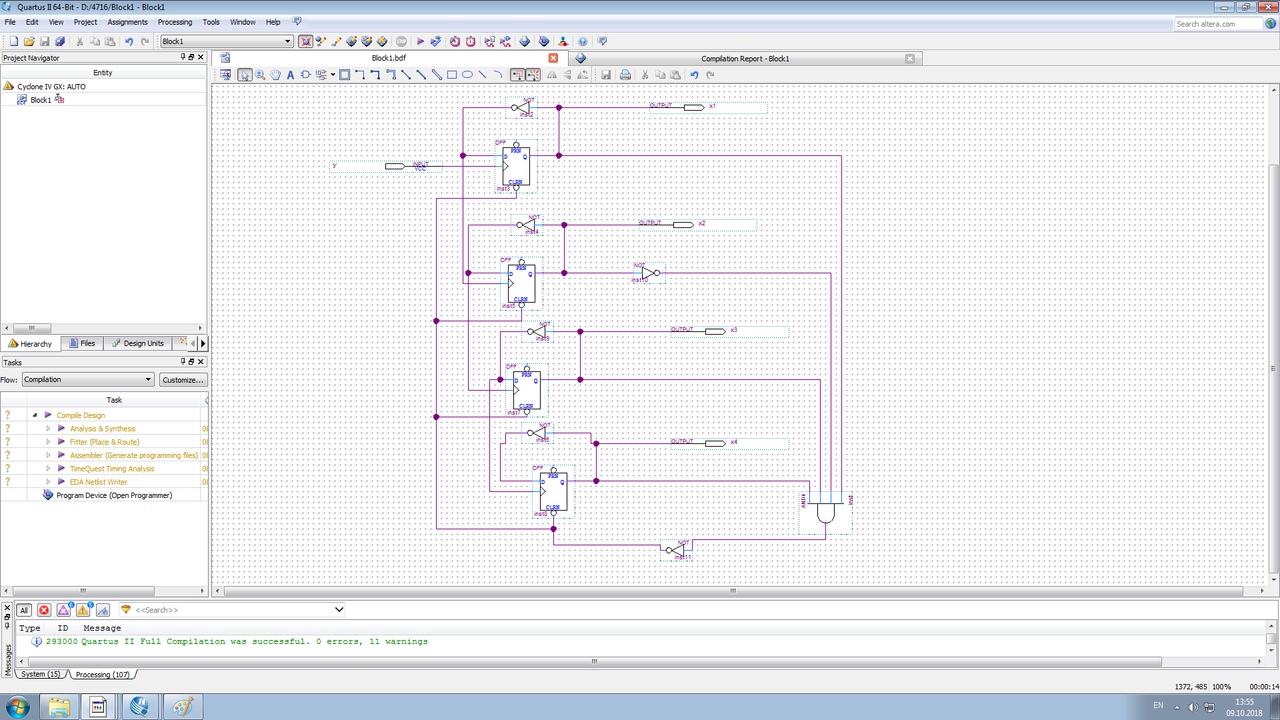Start compilation with the purple play icon
1280x720 pixels.
click(420, 41)
